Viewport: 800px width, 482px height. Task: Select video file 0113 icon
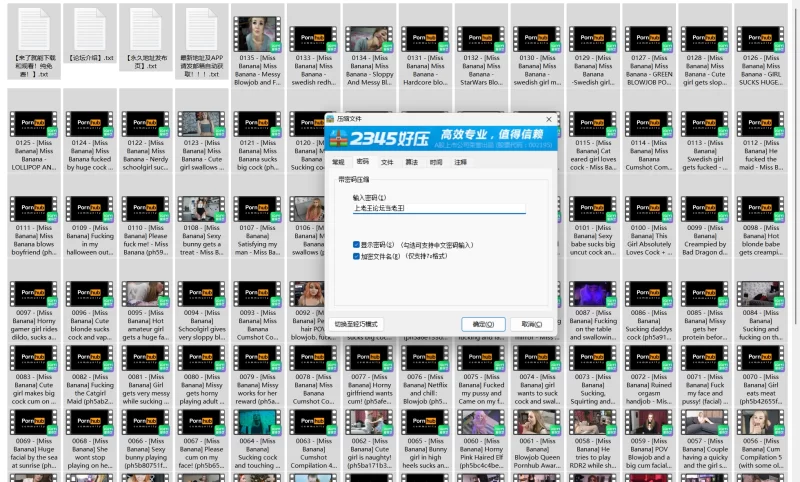click(x=705, y=124)
